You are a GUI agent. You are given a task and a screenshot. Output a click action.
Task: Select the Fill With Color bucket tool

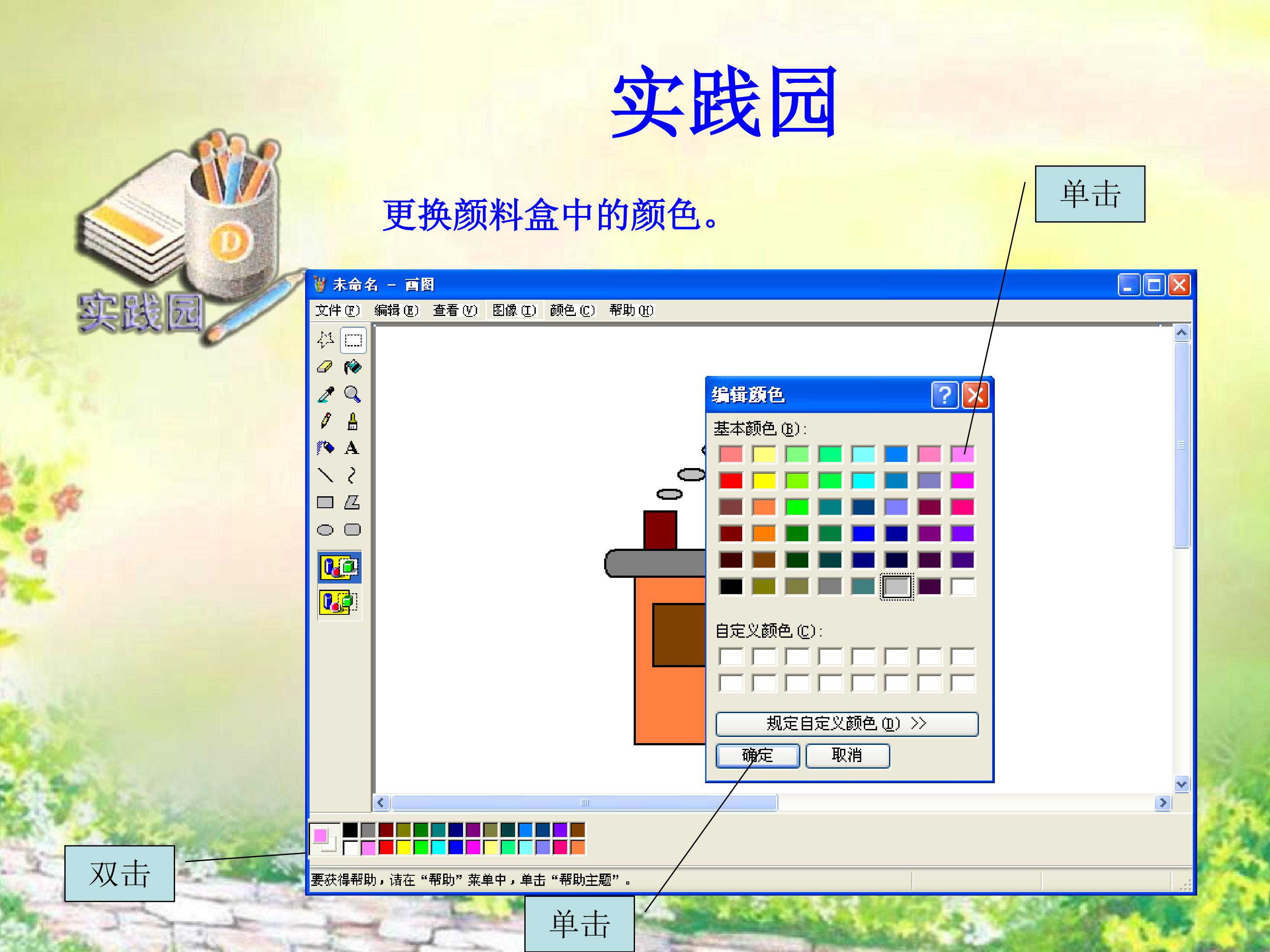pyautogui.click(x=352, y=367)
